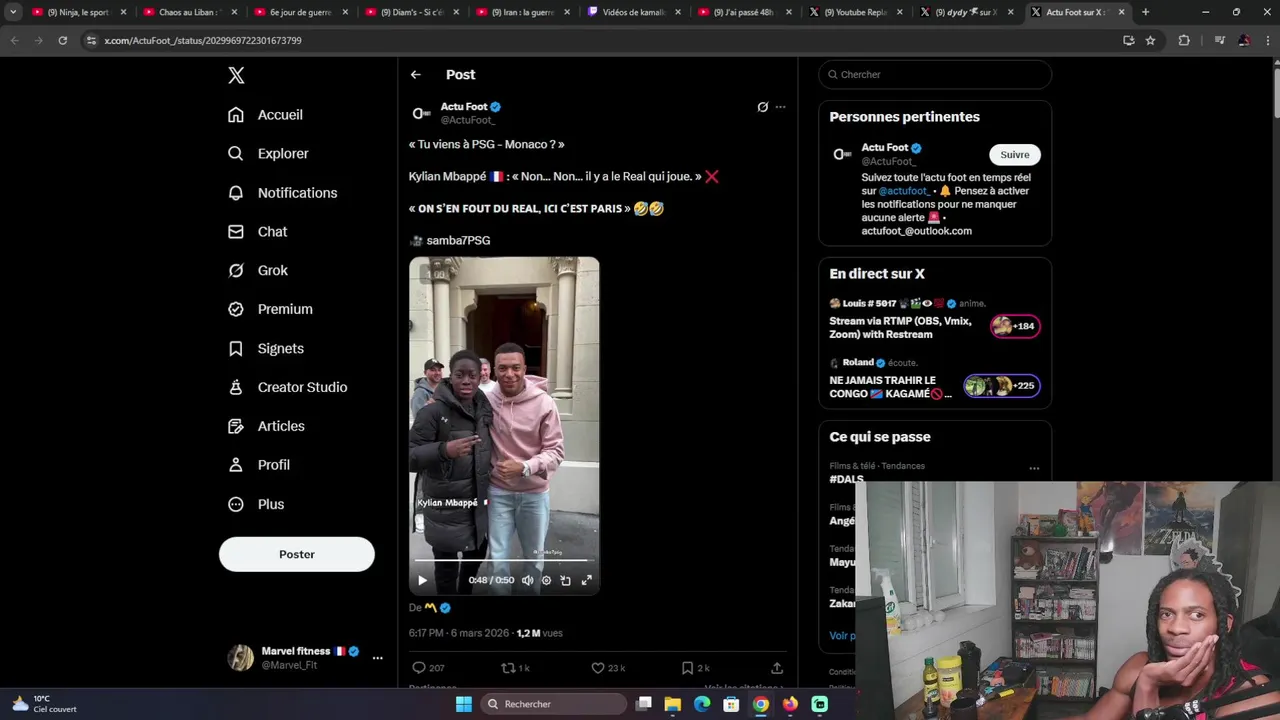1280x720 pixels.
Task: Open Accueil in the sidebar
Action: tap(265, 115)
